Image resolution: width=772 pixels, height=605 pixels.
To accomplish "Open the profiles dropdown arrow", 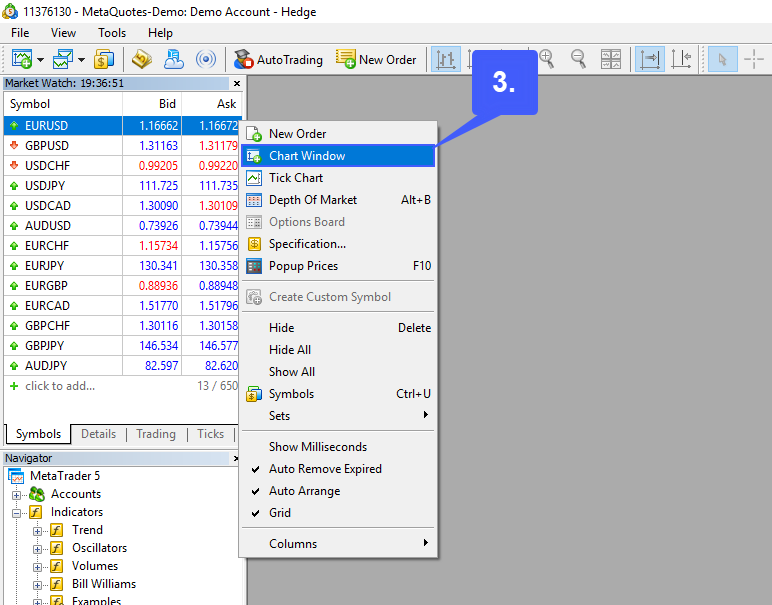I will coord(81,60).
